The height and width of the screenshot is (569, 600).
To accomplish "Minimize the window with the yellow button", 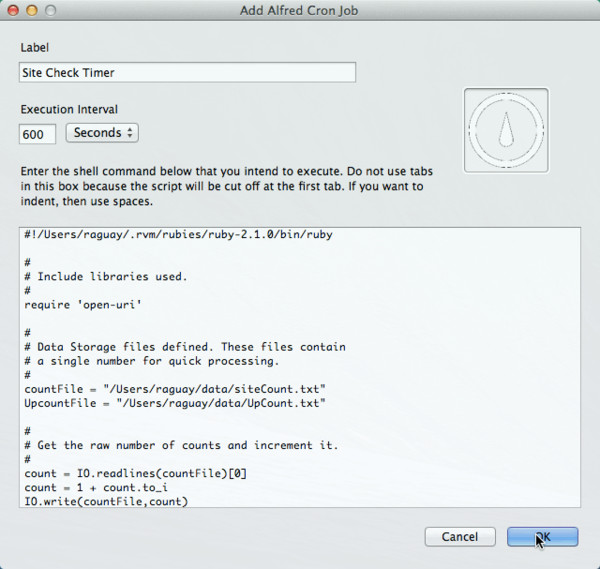I will click(x=32, y=10).
